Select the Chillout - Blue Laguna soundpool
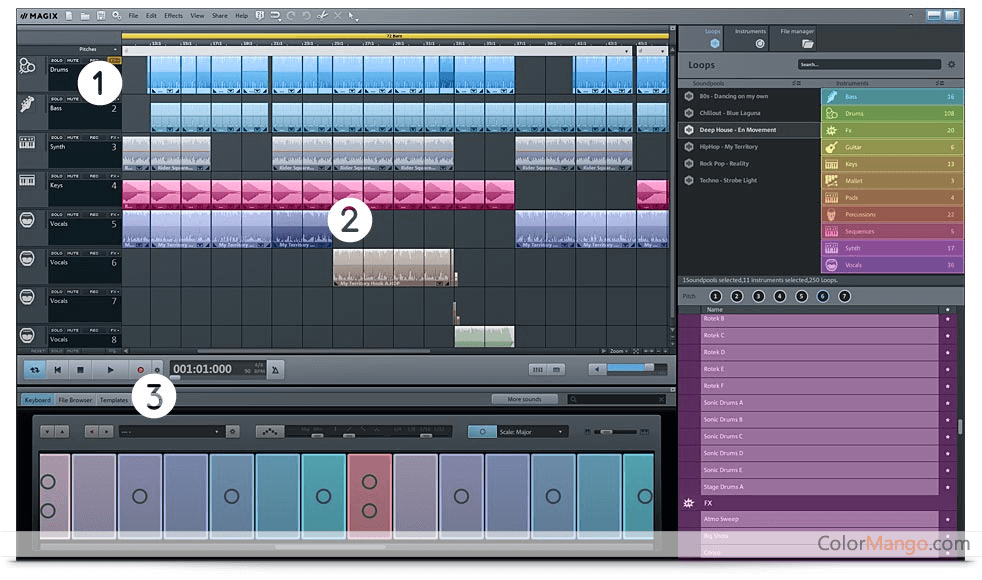The height and width of the screenshot is (580, 982). point(749,113)
